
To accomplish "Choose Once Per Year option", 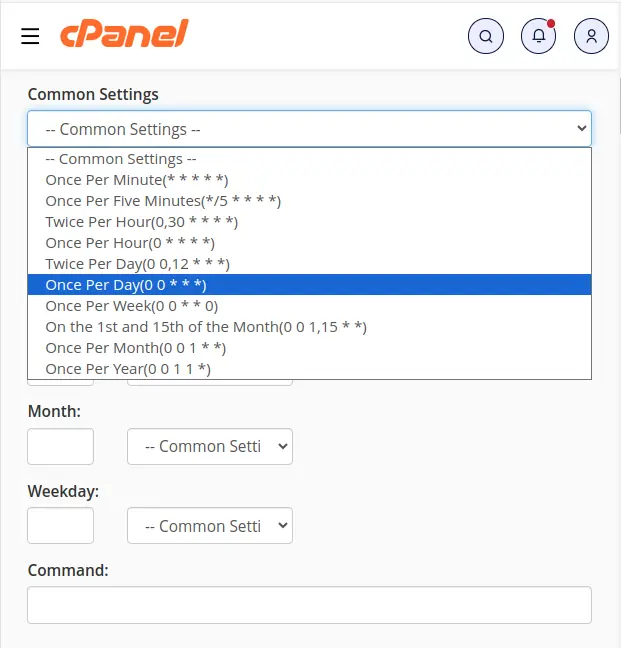I will 309,369.
